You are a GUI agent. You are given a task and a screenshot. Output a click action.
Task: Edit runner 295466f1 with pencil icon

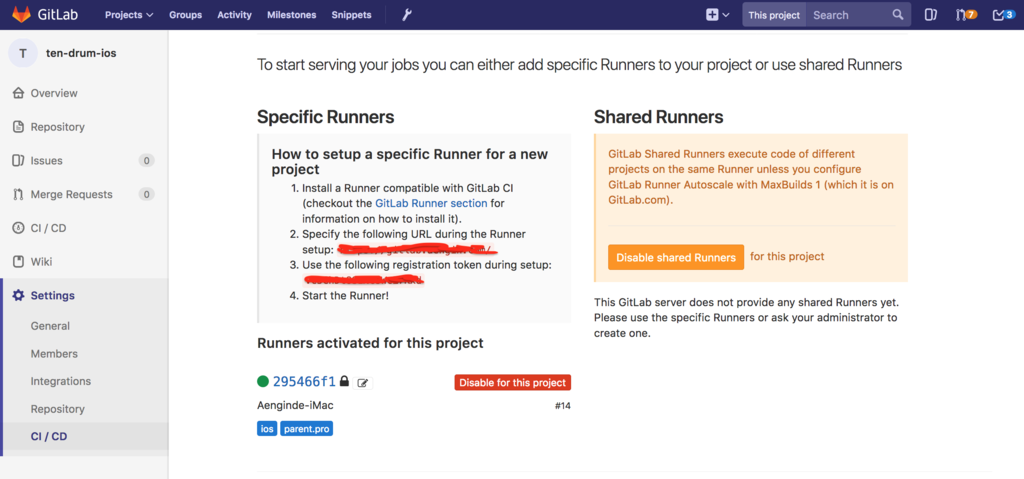click(x=362, y=383)
